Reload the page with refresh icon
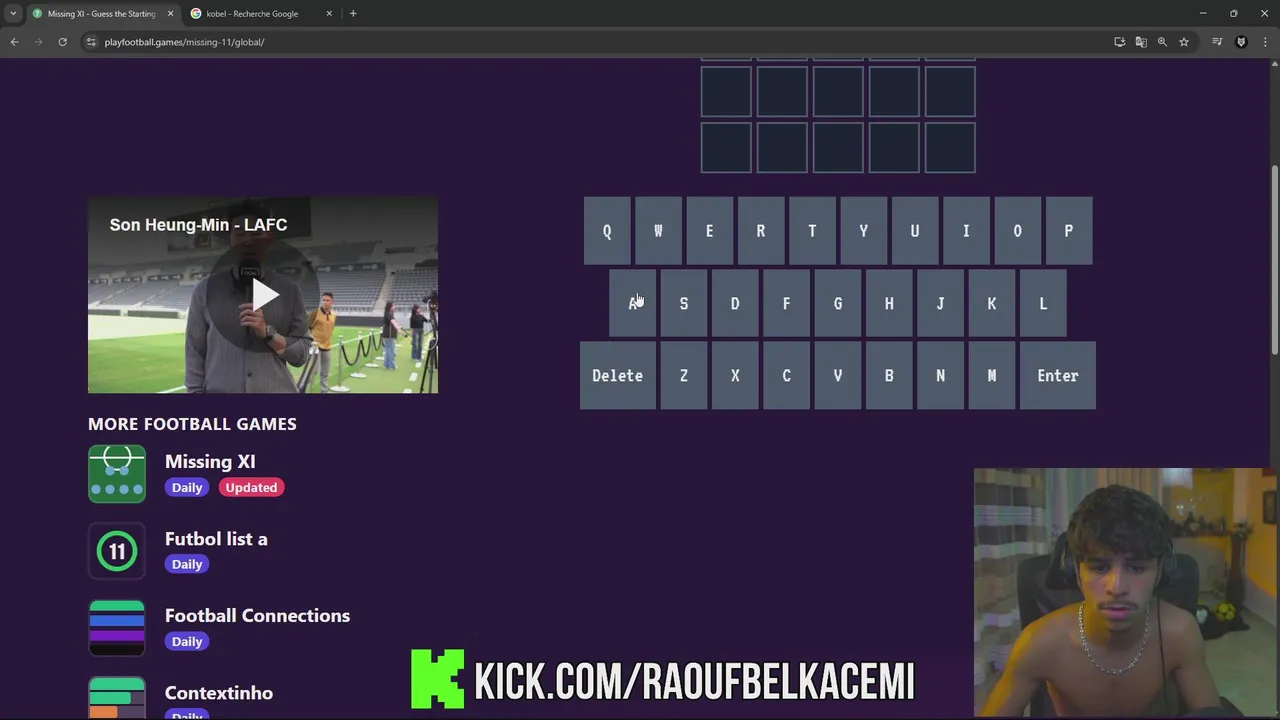1280x720 pixels. tap(62, 42)
